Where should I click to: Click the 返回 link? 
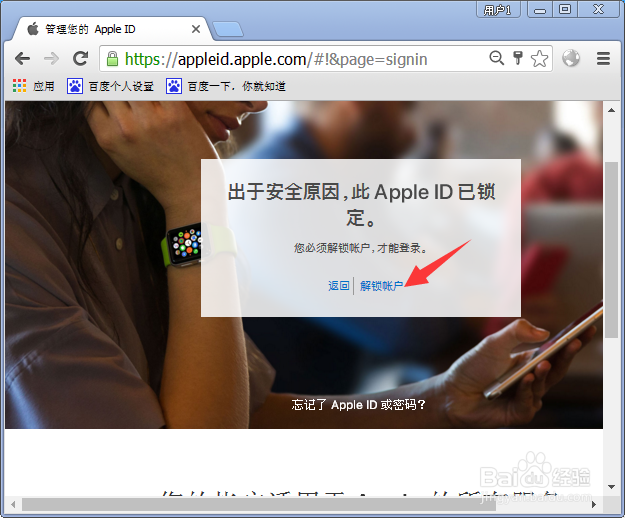point(338,286)
